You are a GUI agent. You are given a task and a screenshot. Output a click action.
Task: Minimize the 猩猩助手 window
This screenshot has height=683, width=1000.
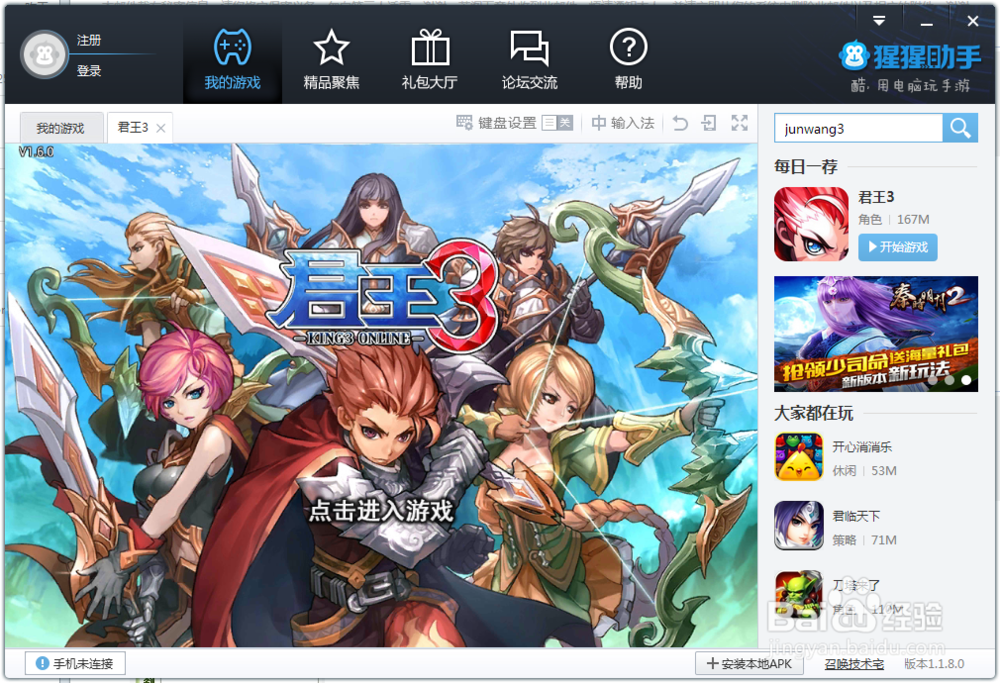[x=927, y=23]
